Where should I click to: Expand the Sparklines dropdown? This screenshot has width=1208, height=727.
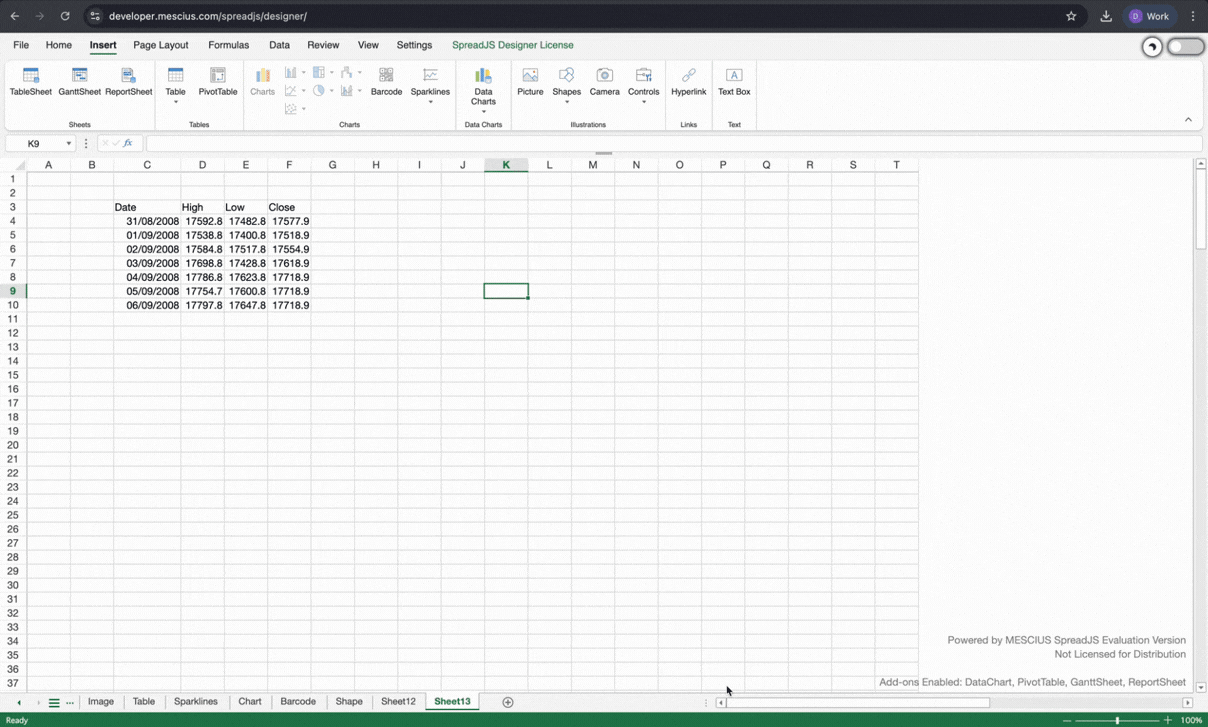pos(430,102)
